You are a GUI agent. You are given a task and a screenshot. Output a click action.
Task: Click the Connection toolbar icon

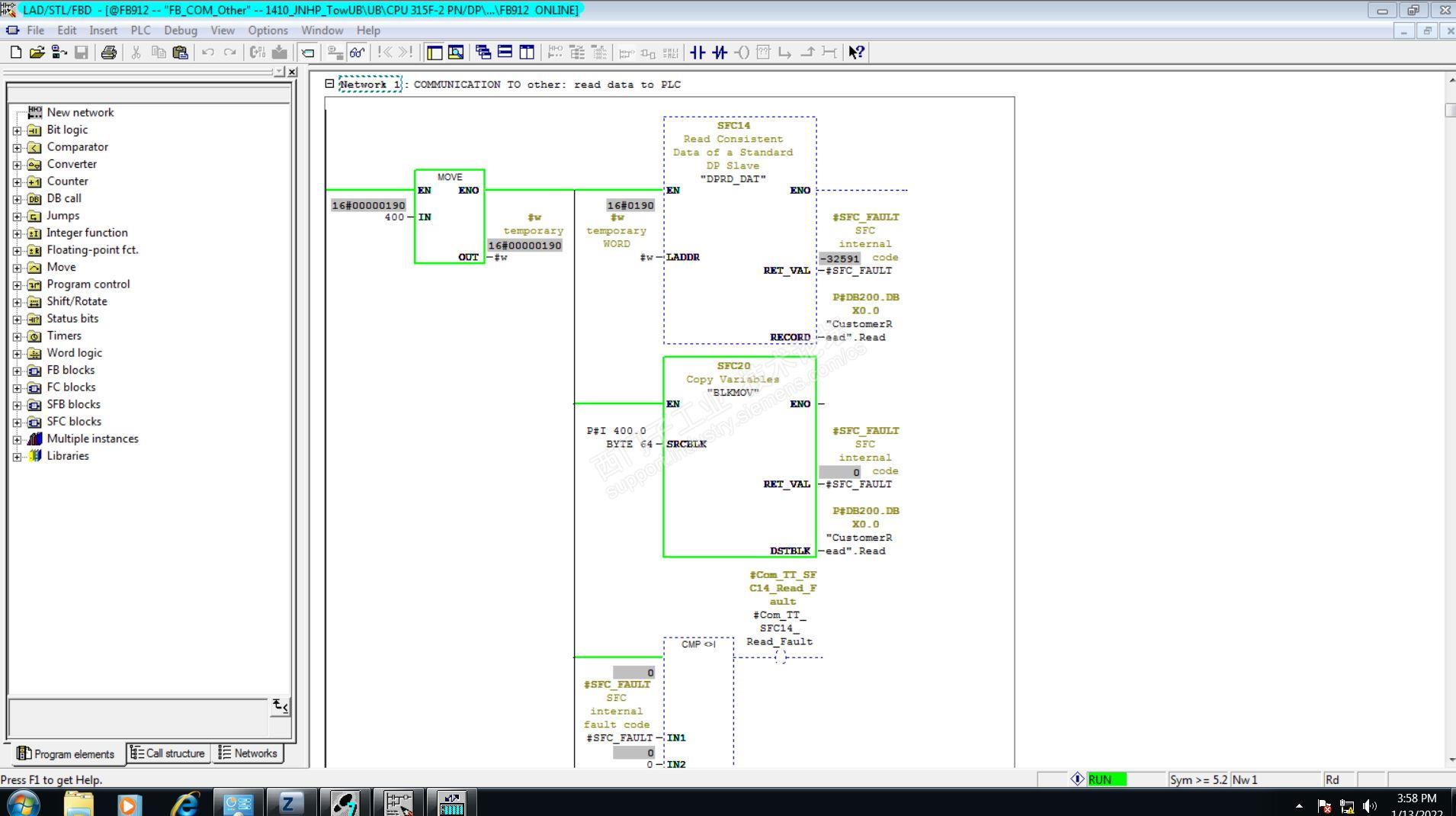click(x=829, y=53)
